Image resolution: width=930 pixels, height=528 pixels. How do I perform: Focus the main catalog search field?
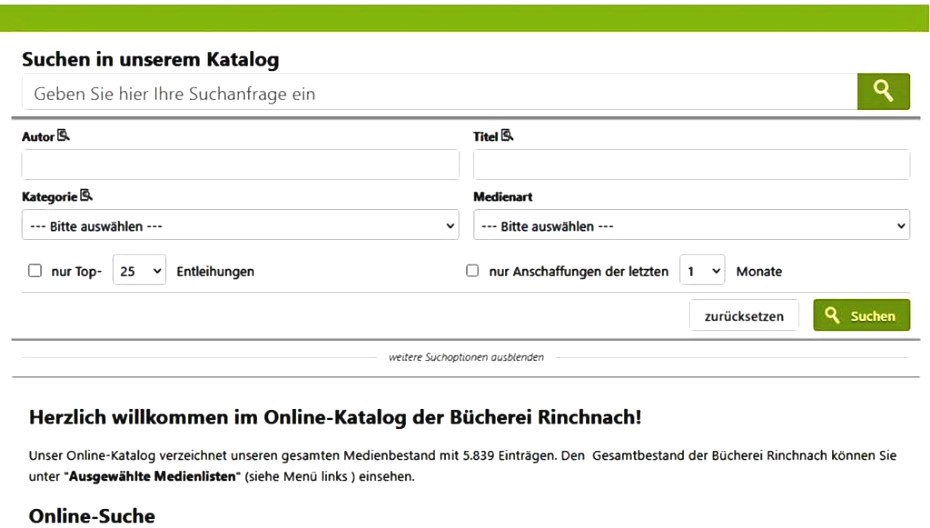439,94
